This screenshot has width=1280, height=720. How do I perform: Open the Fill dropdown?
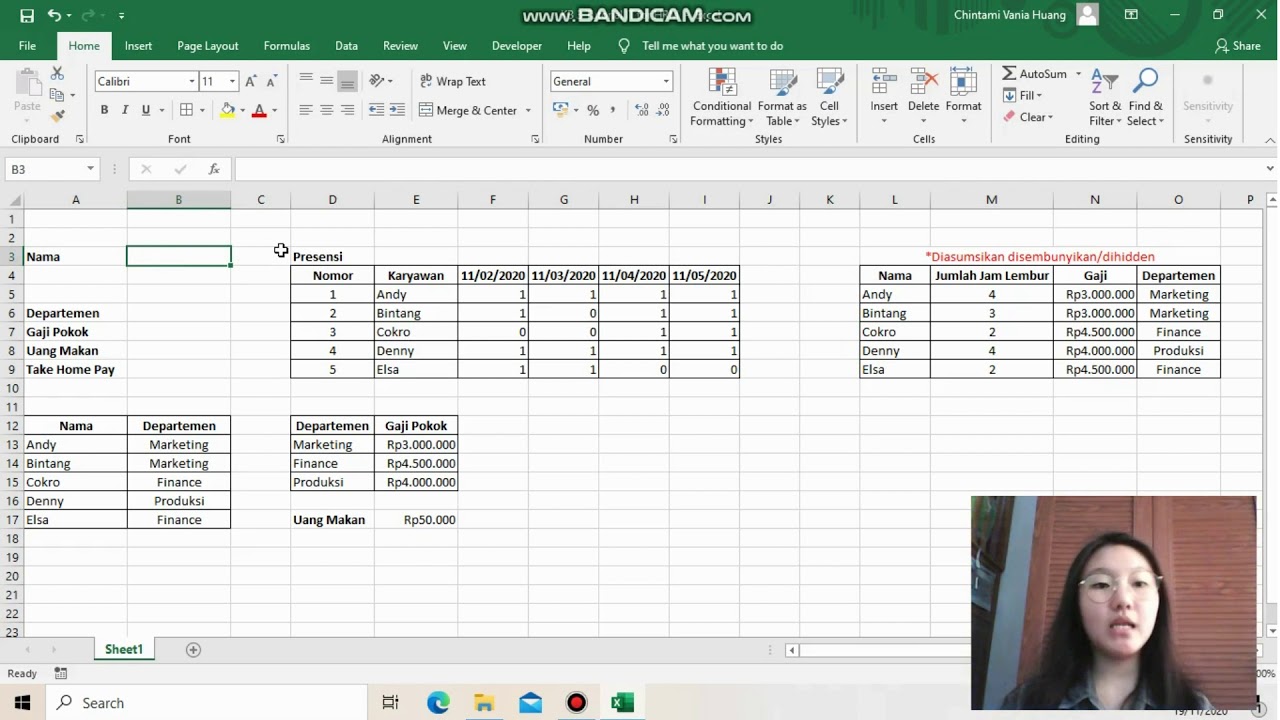tap(1023, 96)
